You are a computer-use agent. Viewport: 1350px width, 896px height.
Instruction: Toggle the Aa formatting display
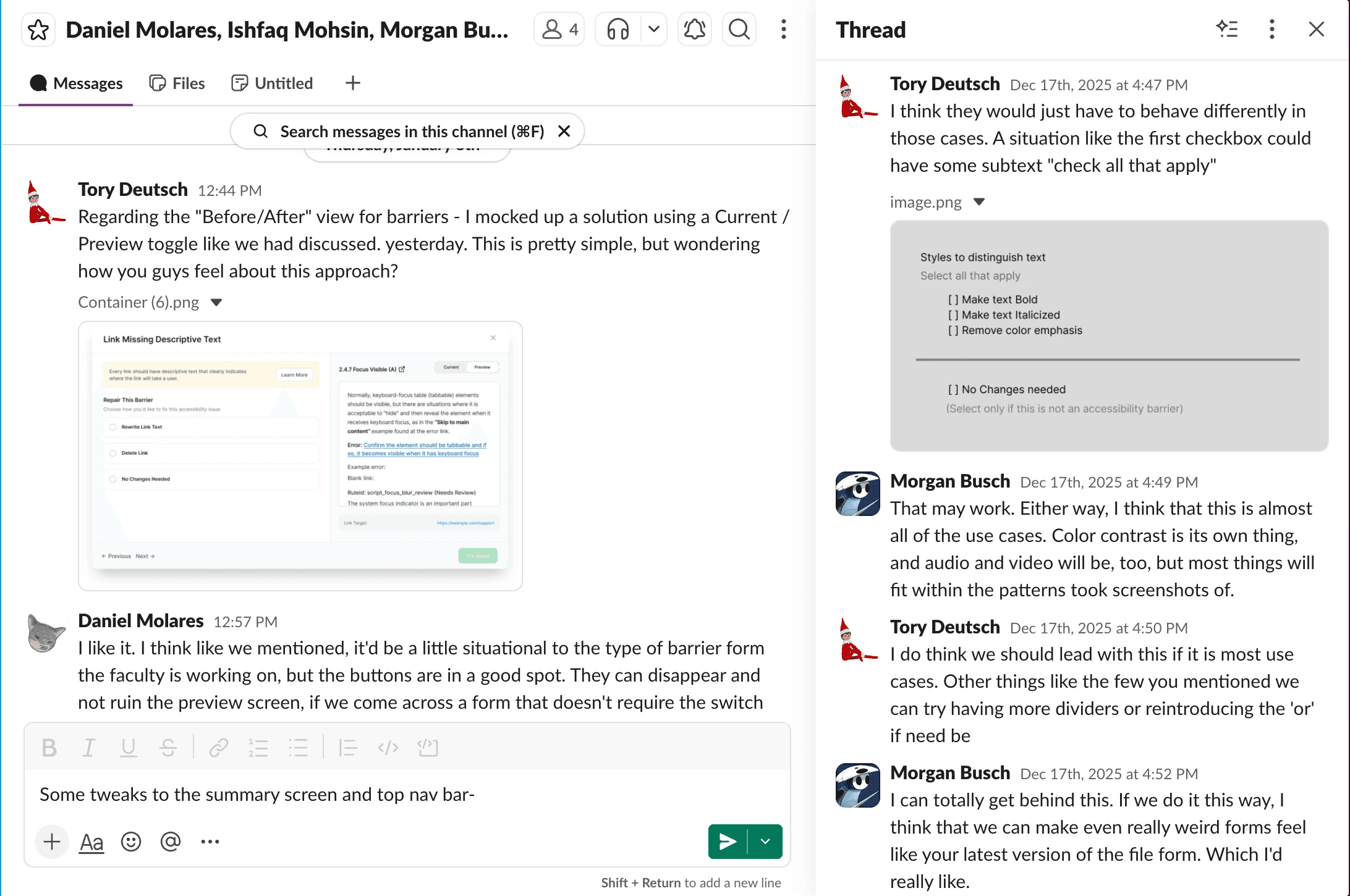[91, 842]
